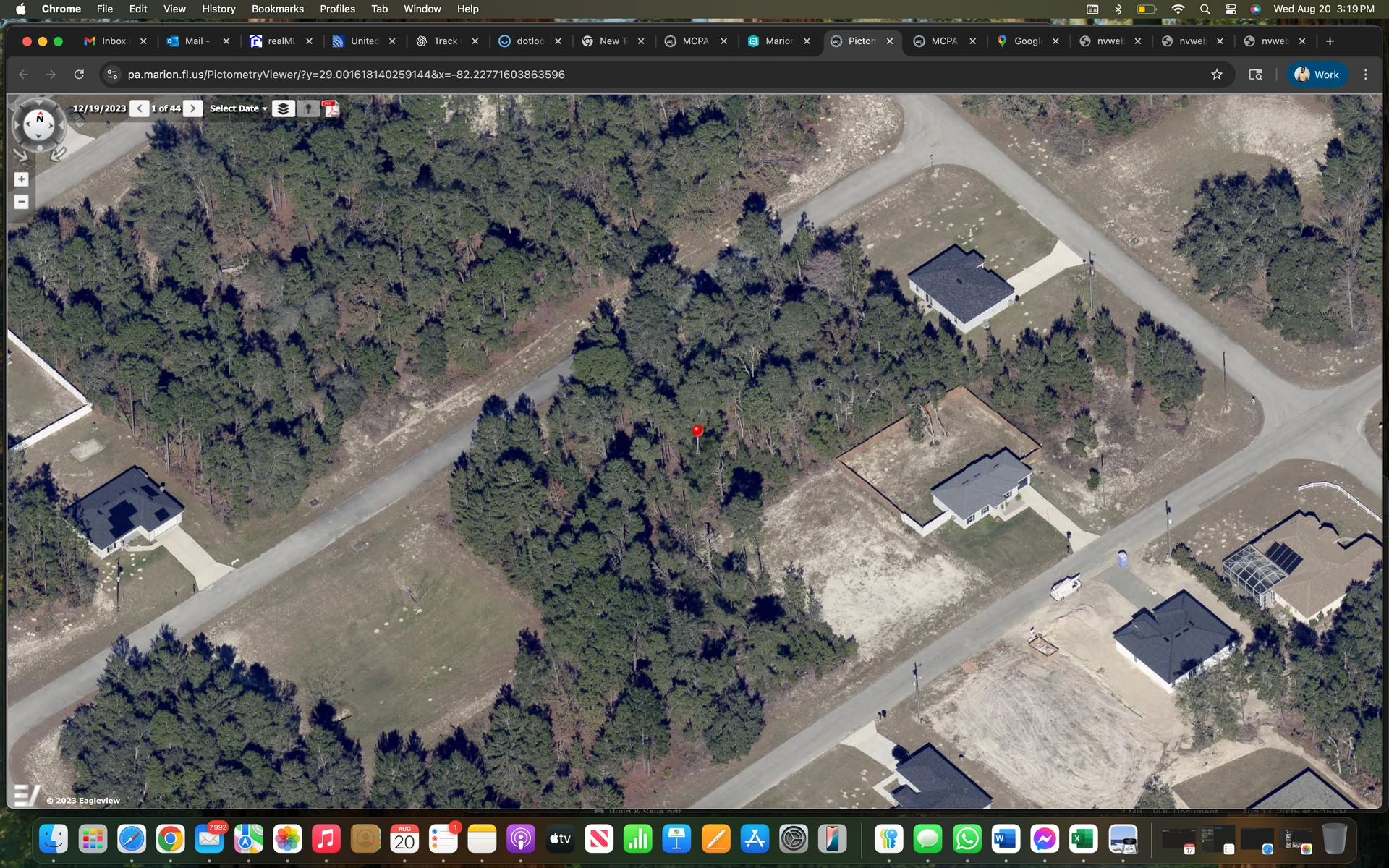This screenshot has width=1389, height=868.
Task: Advance to next image with right arrow
Action: point(192,108)
